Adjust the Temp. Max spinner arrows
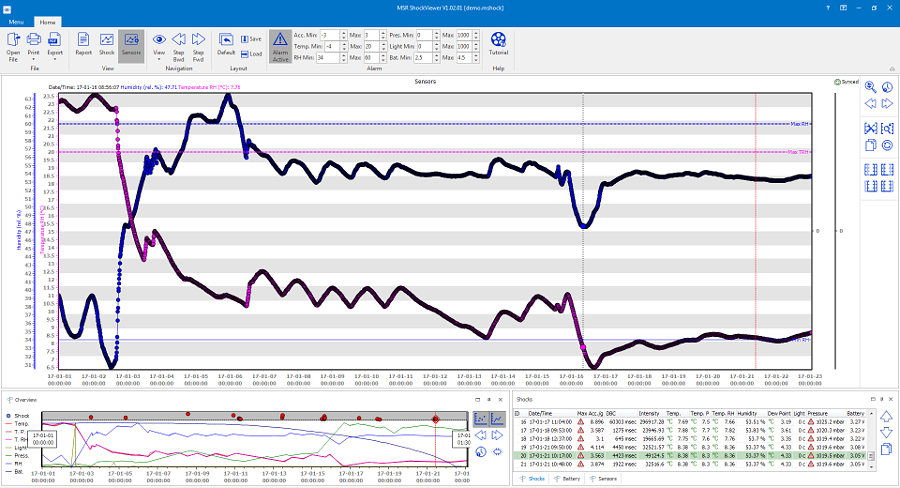The image size is (900, 488). coord(383,47)
